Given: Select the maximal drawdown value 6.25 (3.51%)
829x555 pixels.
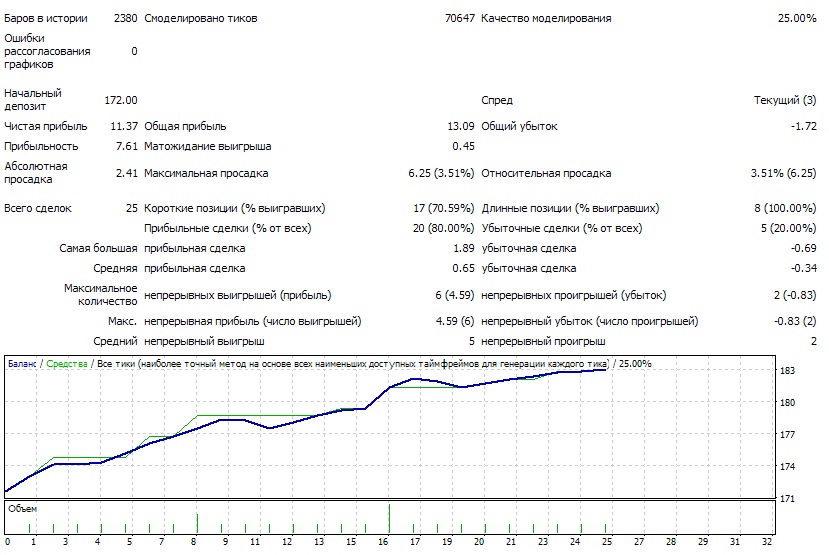Looking at the screenshot, I should [x=441, y=173].
